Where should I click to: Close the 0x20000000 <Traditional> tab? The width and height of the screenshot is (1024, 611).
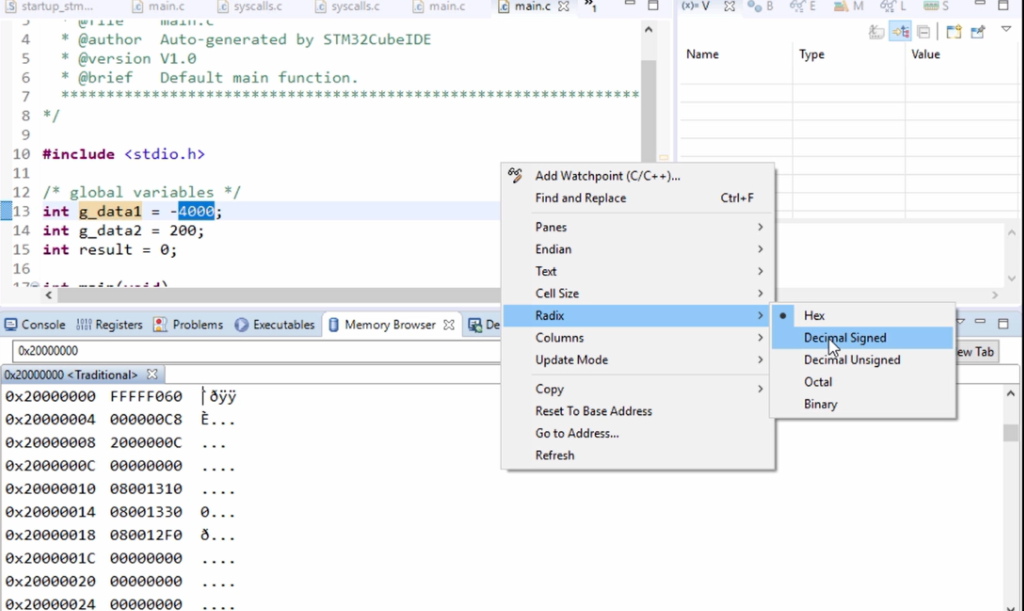click(x=152, y=375)
